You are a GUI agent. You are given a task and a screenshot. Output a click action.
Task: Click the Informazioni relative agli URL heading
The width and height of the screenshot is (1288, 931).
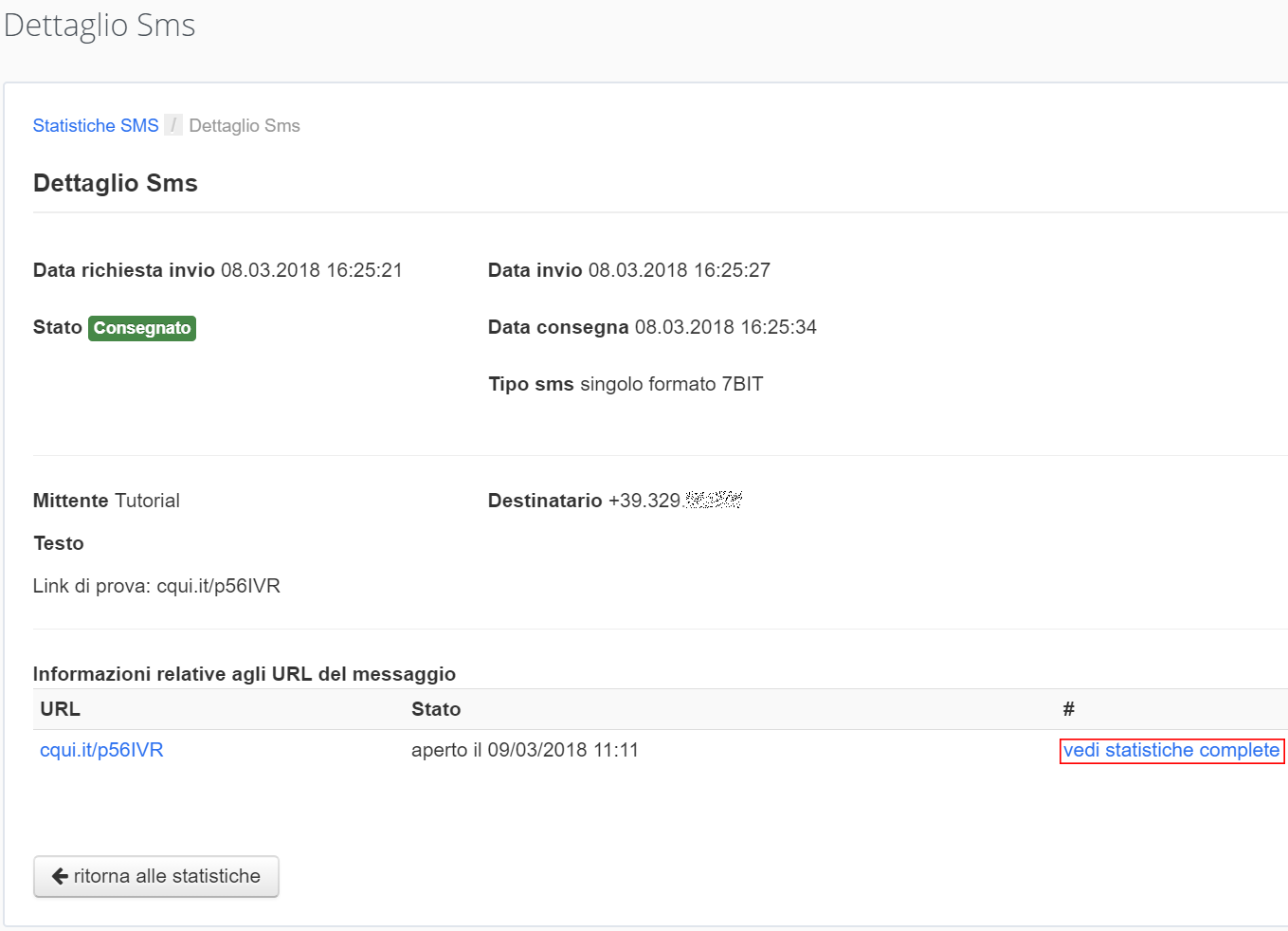pyautogui.click(x=245, y=674)
